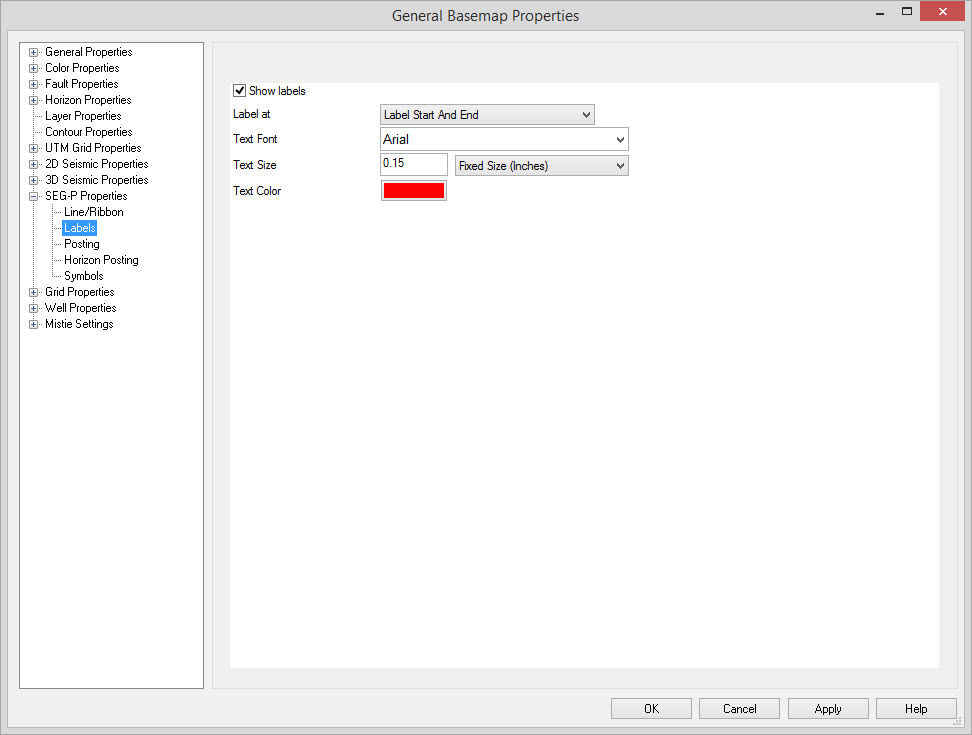
Task: Expand the Color Properties tree node
Action: [x=34, y=68]
